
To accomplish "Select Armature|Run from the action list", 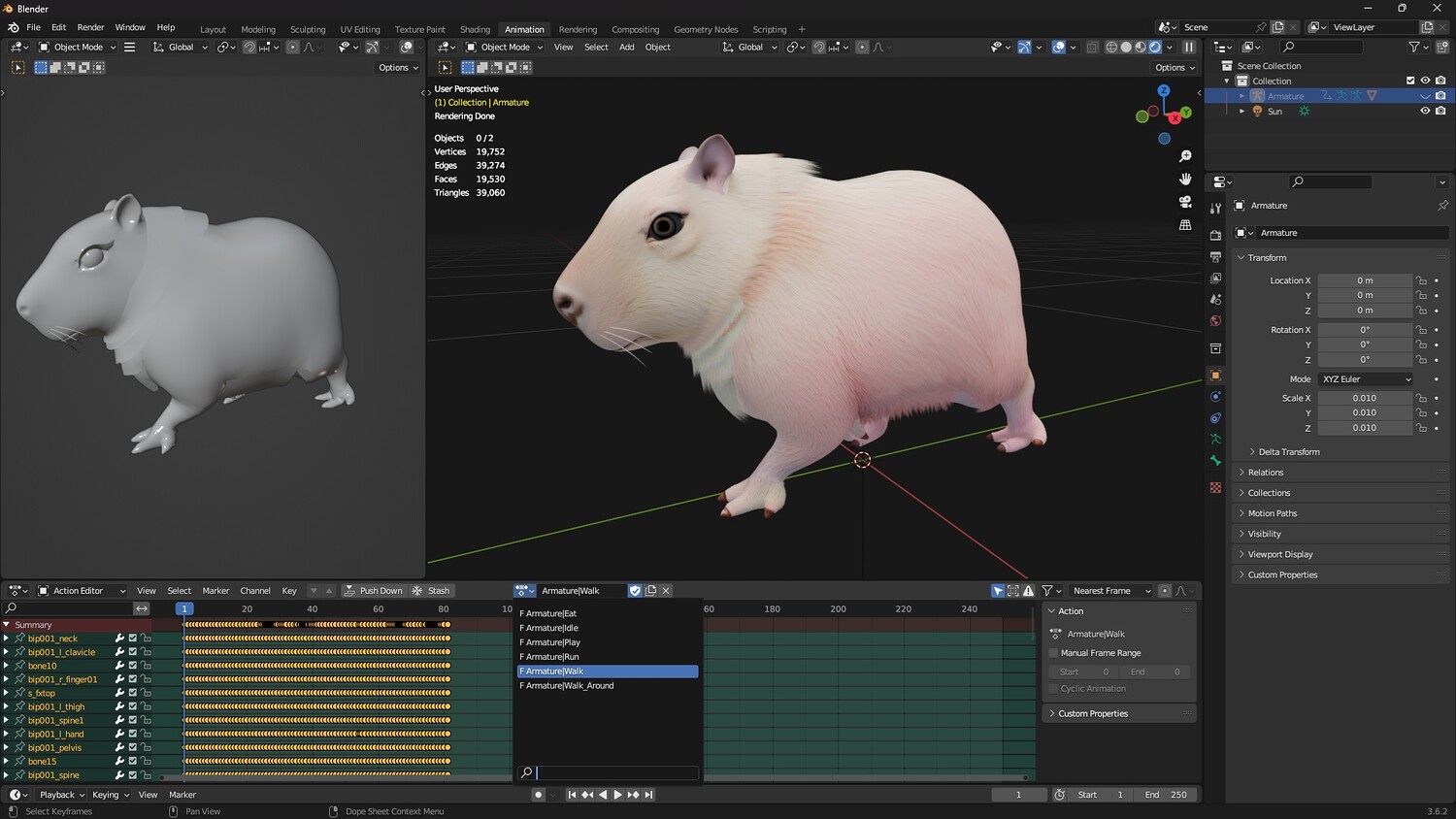I will coord(552,657).
